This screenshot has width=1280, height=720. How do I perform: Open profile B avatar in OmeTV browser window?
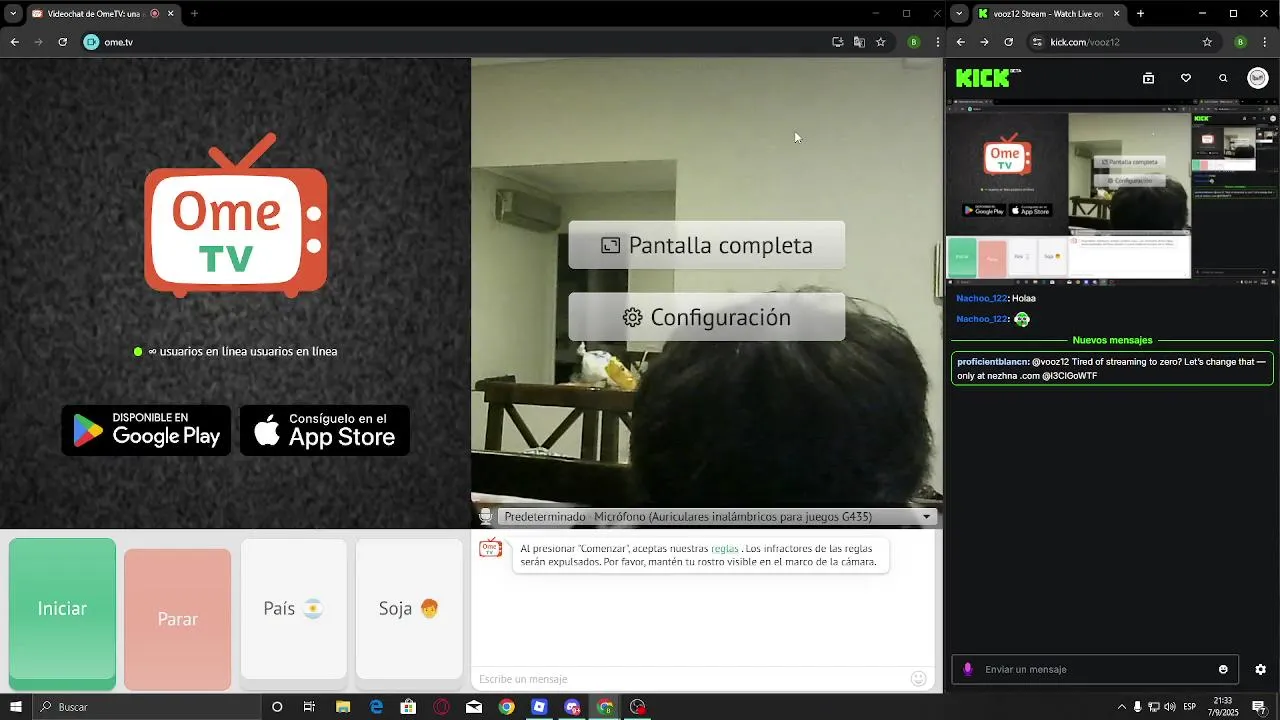pyautogui.click(x=913, y=42)
